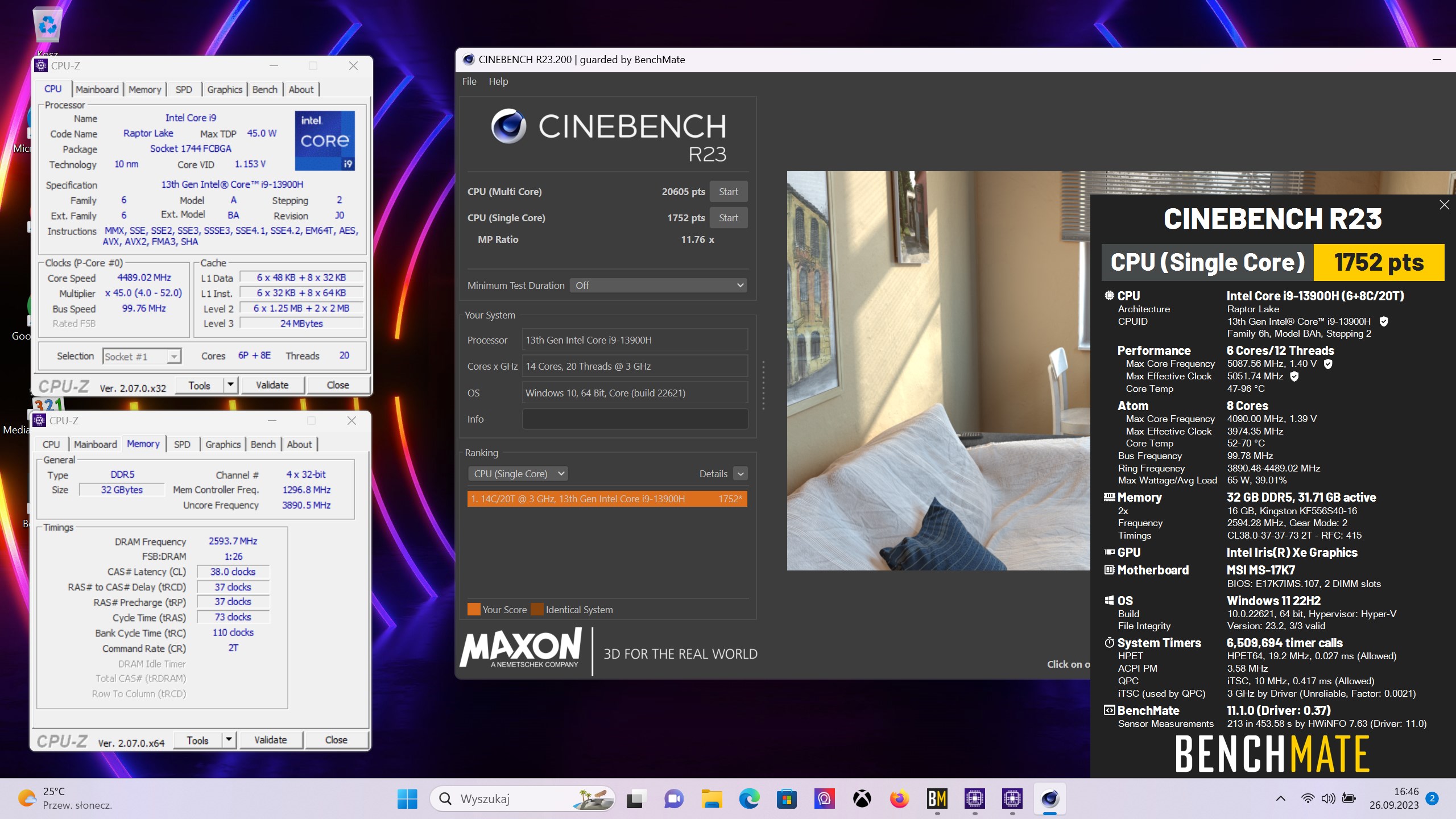Open Wi-Fi network tray icon

coord(1308,799)
